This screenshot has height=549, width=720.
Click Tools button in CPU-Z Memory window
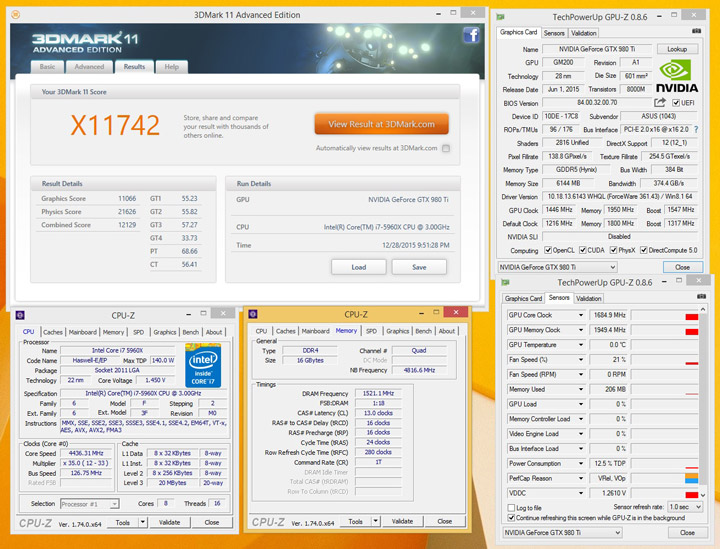click(x=356, y=521)
